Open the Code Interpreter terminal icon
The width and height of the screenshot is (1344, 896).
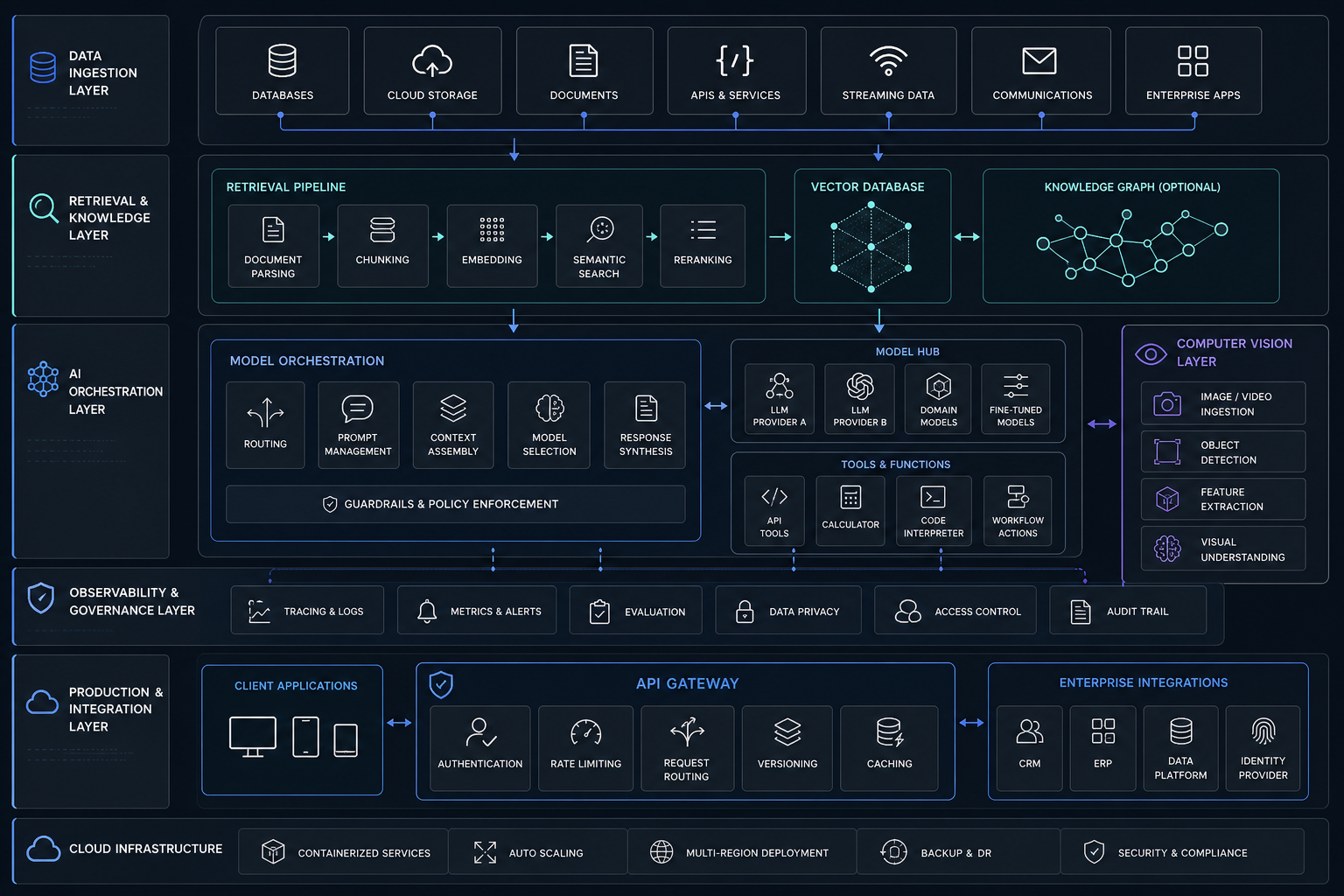coord(933,497)
